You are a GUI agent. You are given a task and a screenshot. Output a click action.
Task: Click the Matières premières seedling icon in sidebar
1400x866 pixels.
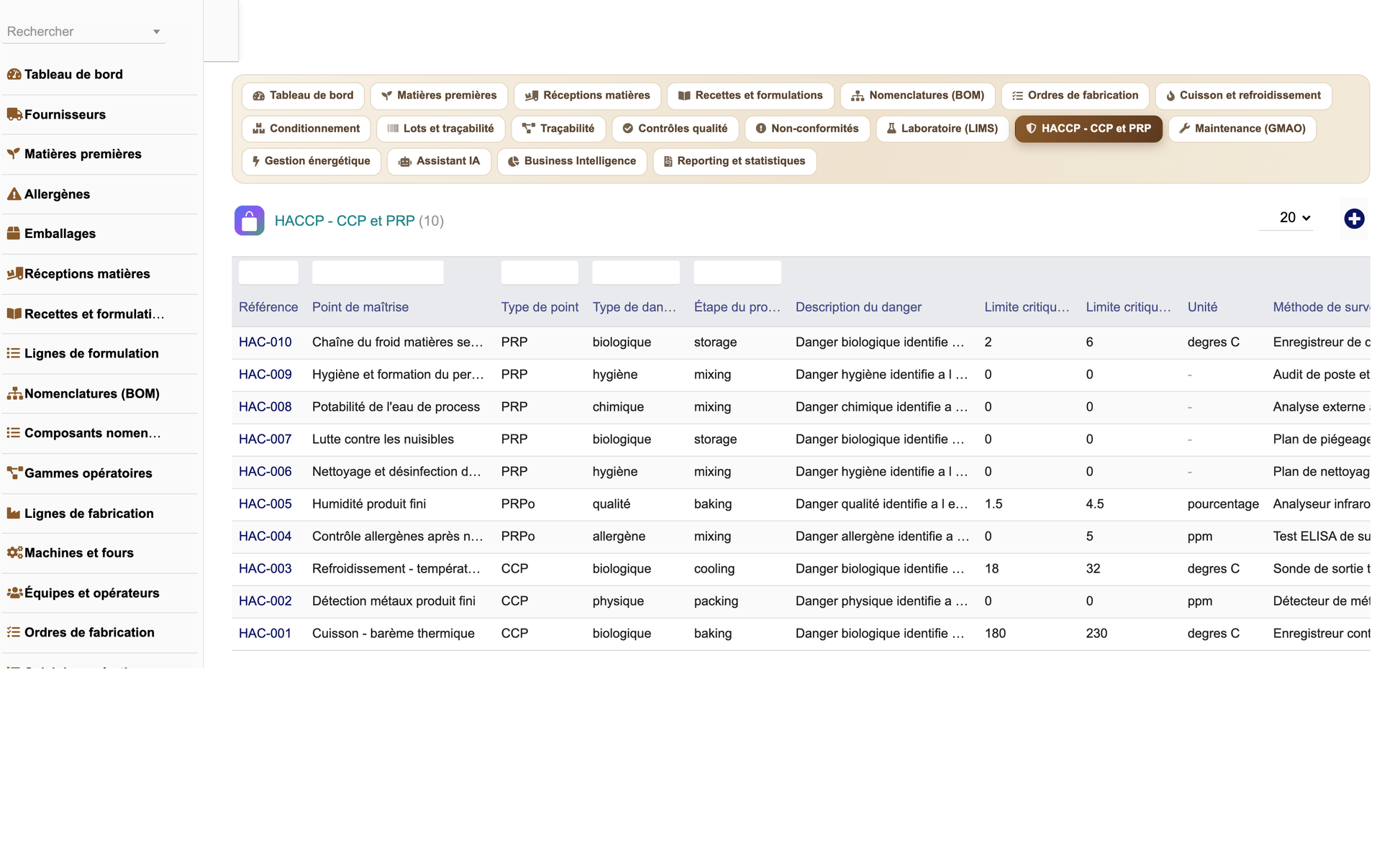click(14, 154)
